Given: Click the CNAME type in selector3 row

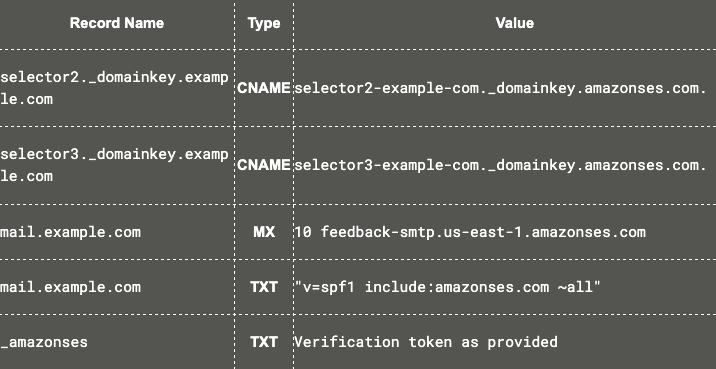Looking at the screenshot, I should coord(264,165).
